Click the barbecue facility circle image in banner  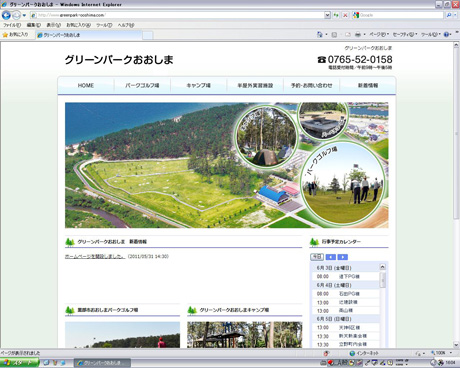pos(323,120)
